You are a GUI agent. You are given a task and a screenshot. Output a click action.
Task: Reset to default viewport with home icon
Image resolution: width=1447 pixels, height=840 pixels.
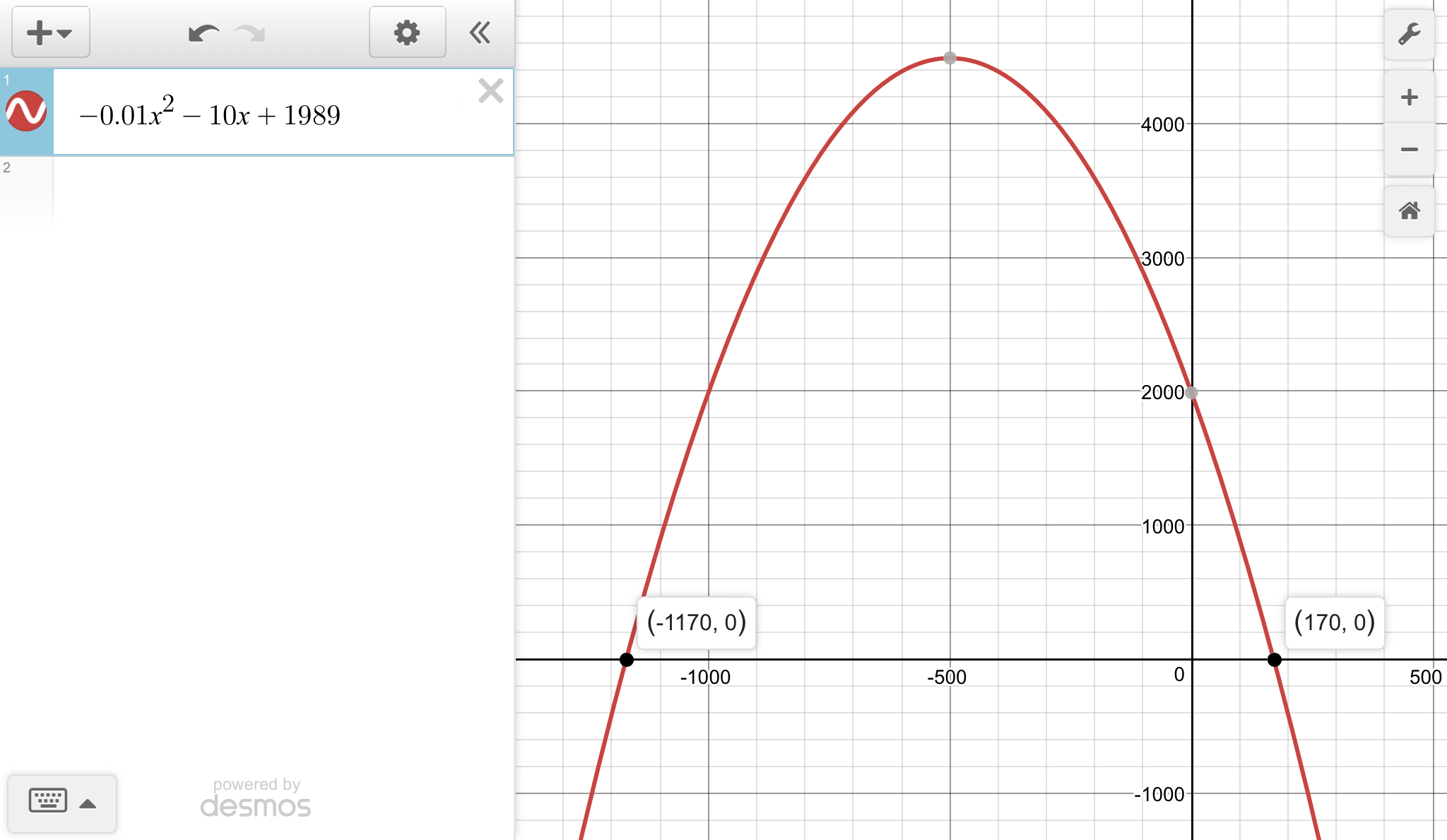click(1409, 211)
